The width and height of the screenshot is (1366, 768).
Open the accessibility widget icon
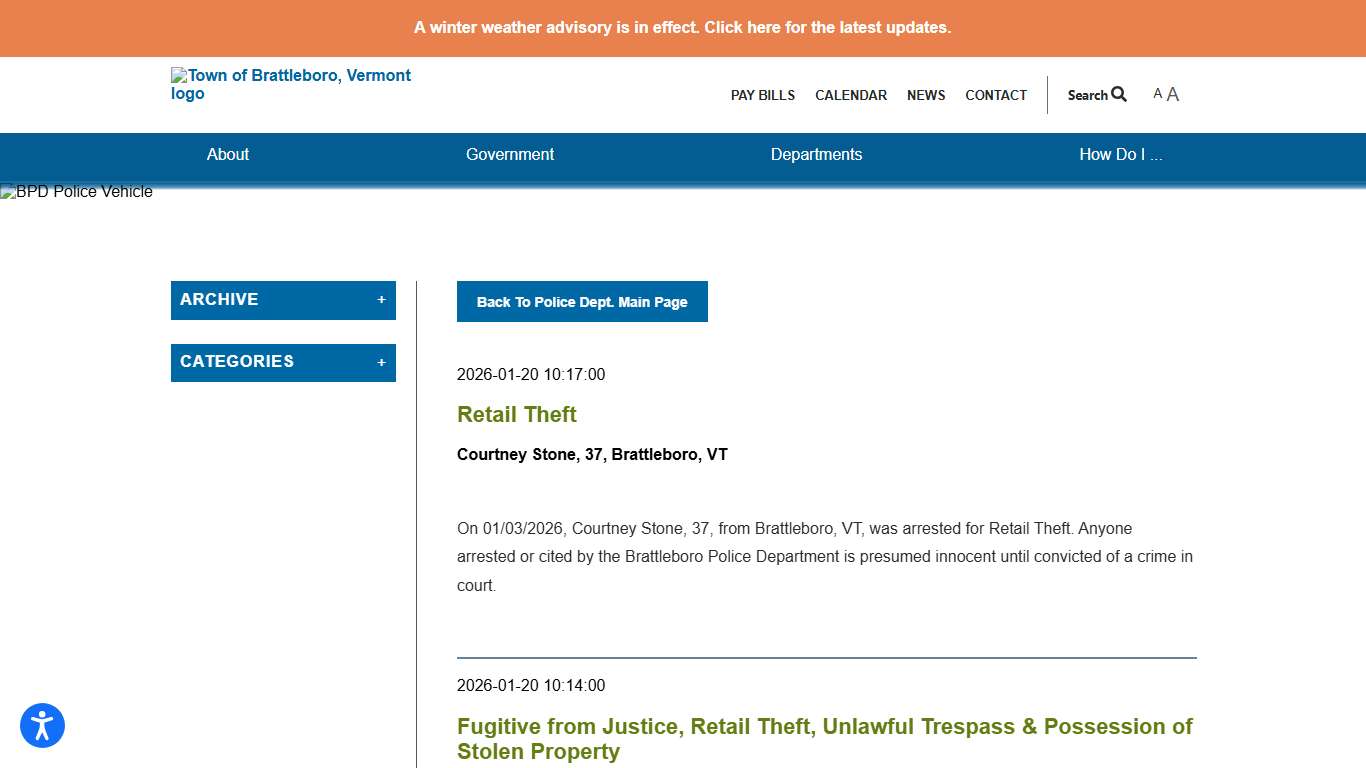click(42, 726)
